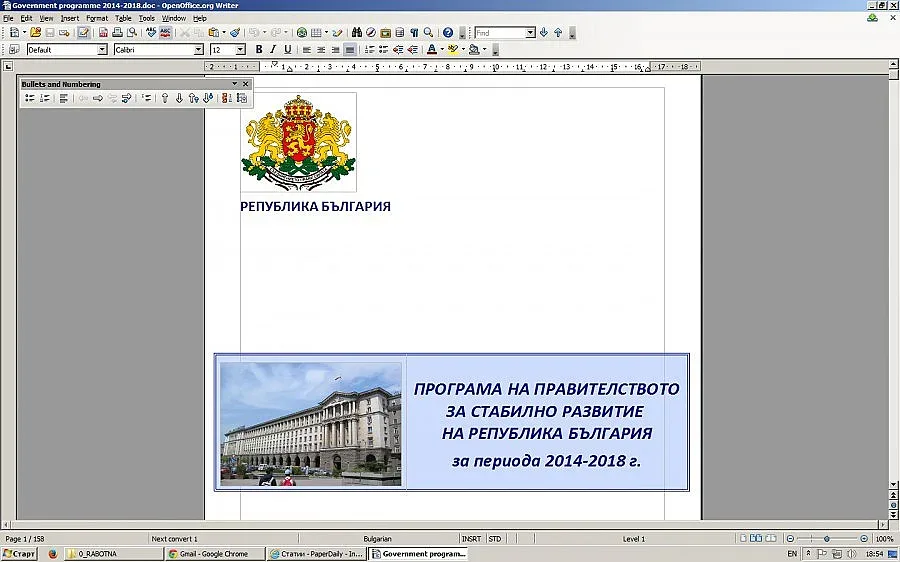
Task: Open Find & Replace binoculars icon
Action: pyautogui.click(x=356, y=33)
